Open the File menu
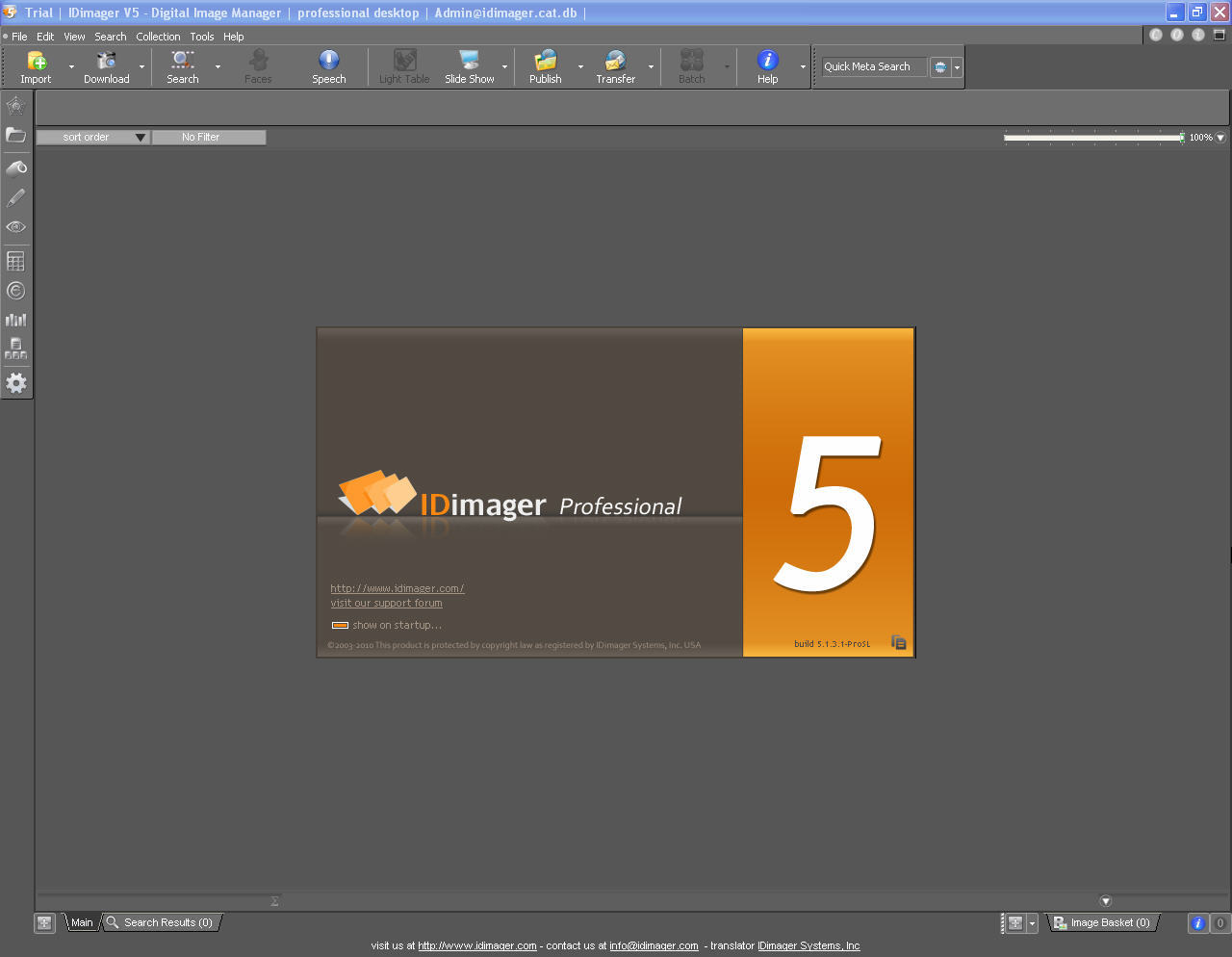This screenshot has height=957, width=1232. click(19, 37)
